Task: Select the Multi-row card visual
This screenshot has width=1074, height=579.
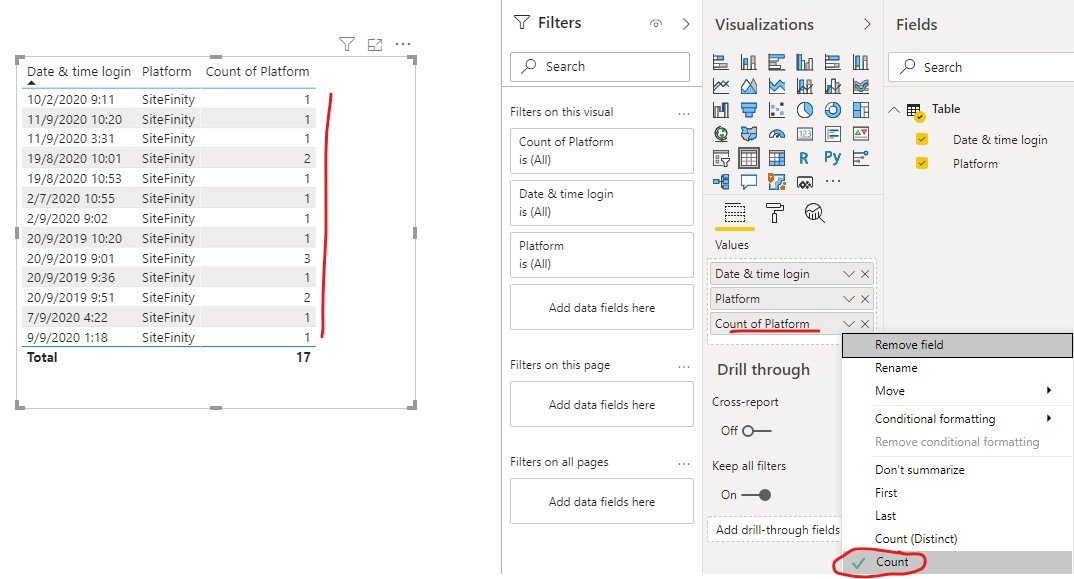Action: 832,134
